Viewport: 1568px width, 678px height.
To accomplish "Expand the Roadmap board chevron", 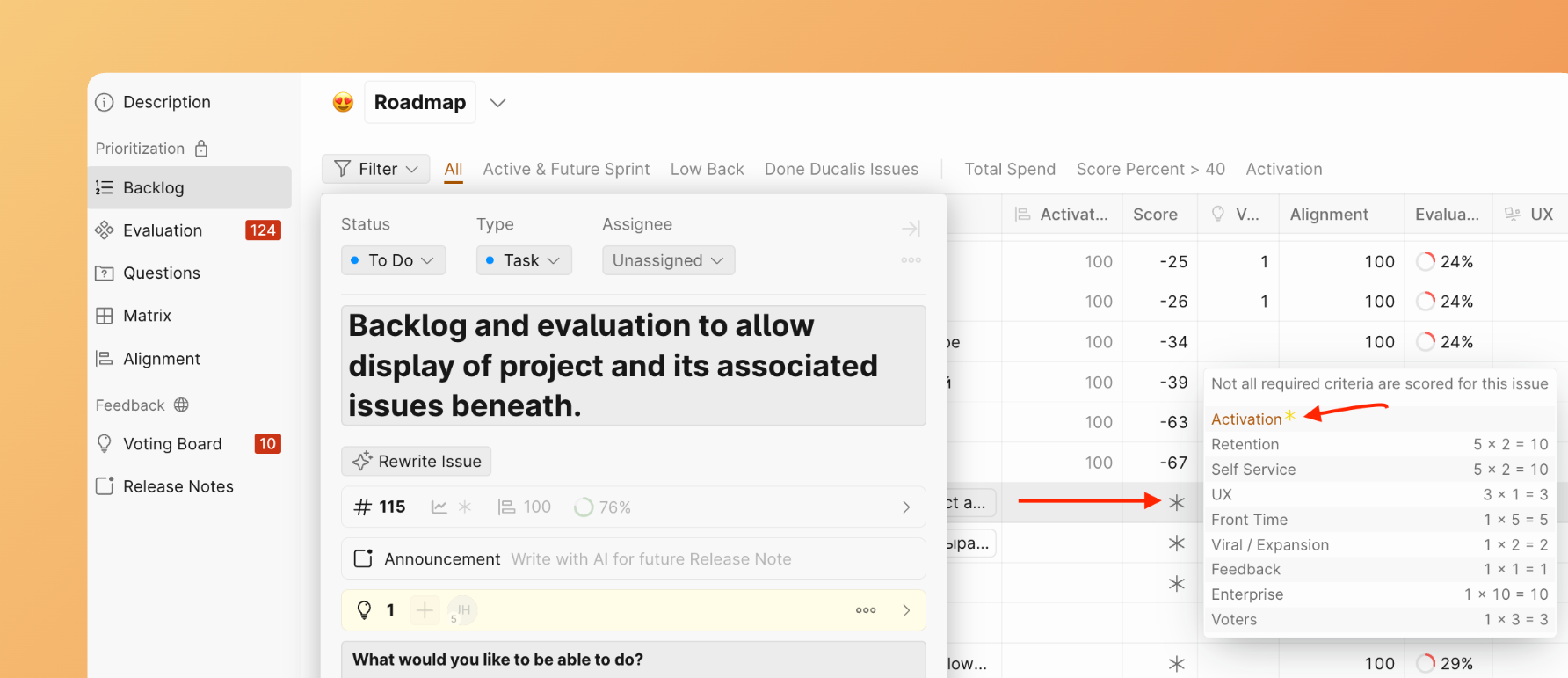I will point(498,103).
